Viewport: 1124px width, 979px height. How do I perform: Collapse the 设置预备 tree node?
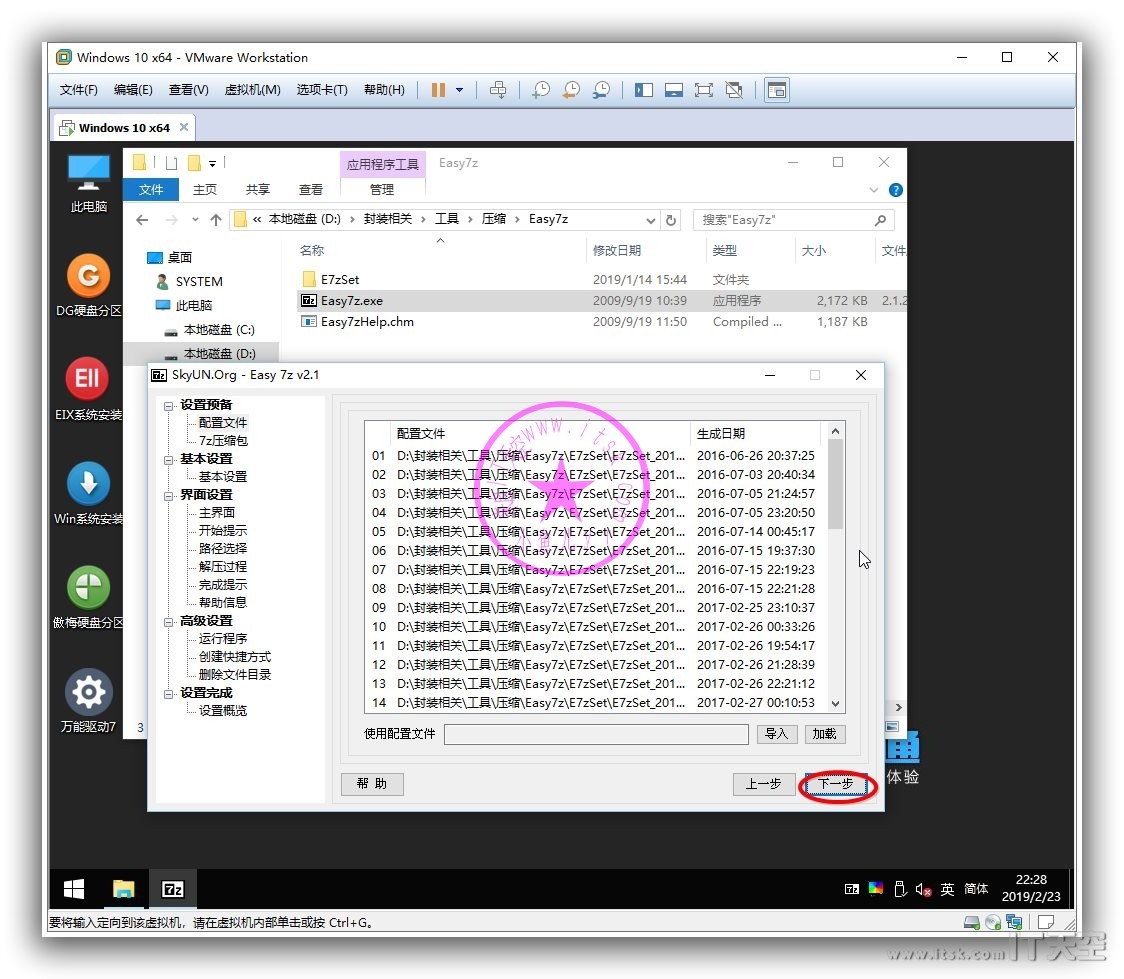click(168, 406)
